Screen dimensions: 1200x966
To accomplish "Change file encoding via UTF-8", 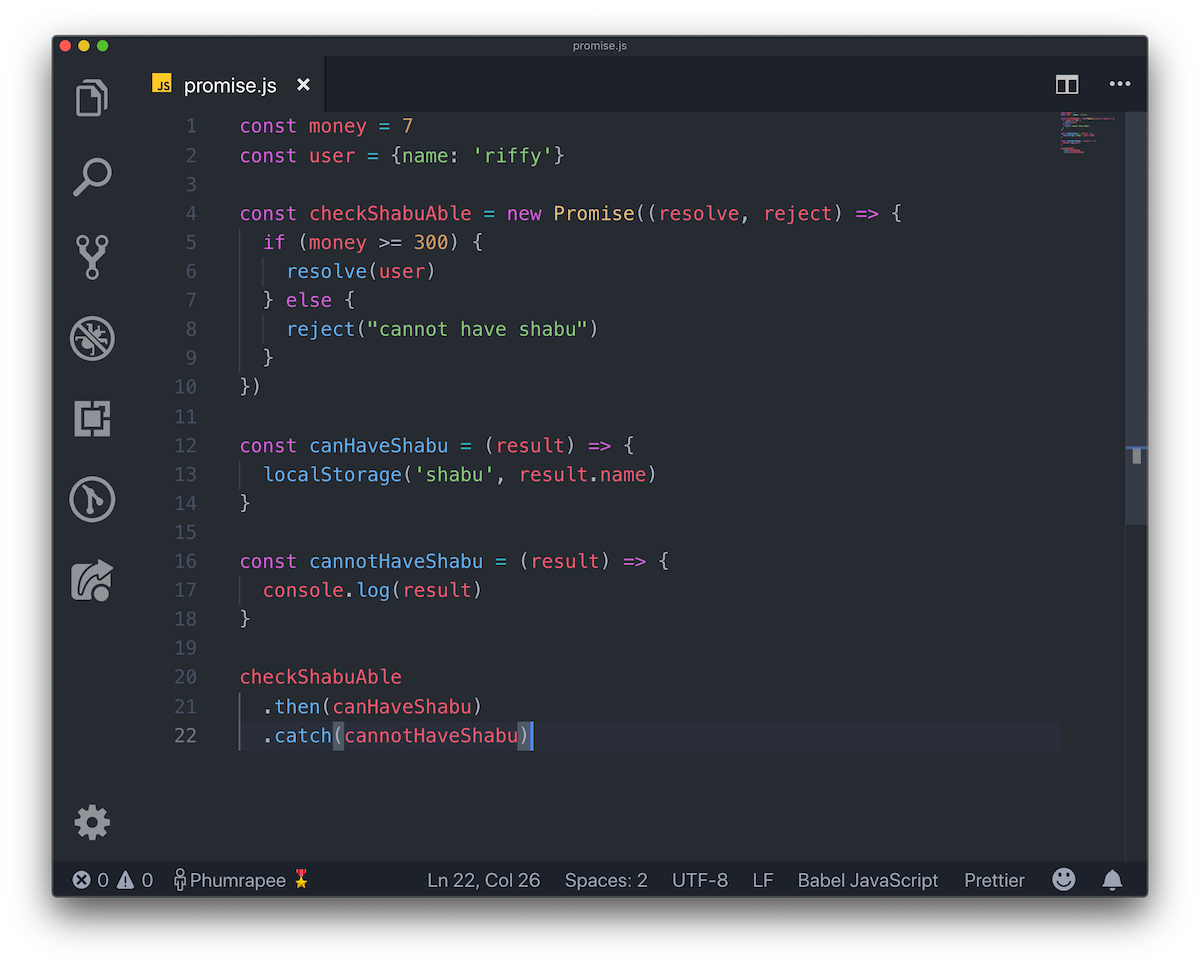I will [x=700, y=880].
